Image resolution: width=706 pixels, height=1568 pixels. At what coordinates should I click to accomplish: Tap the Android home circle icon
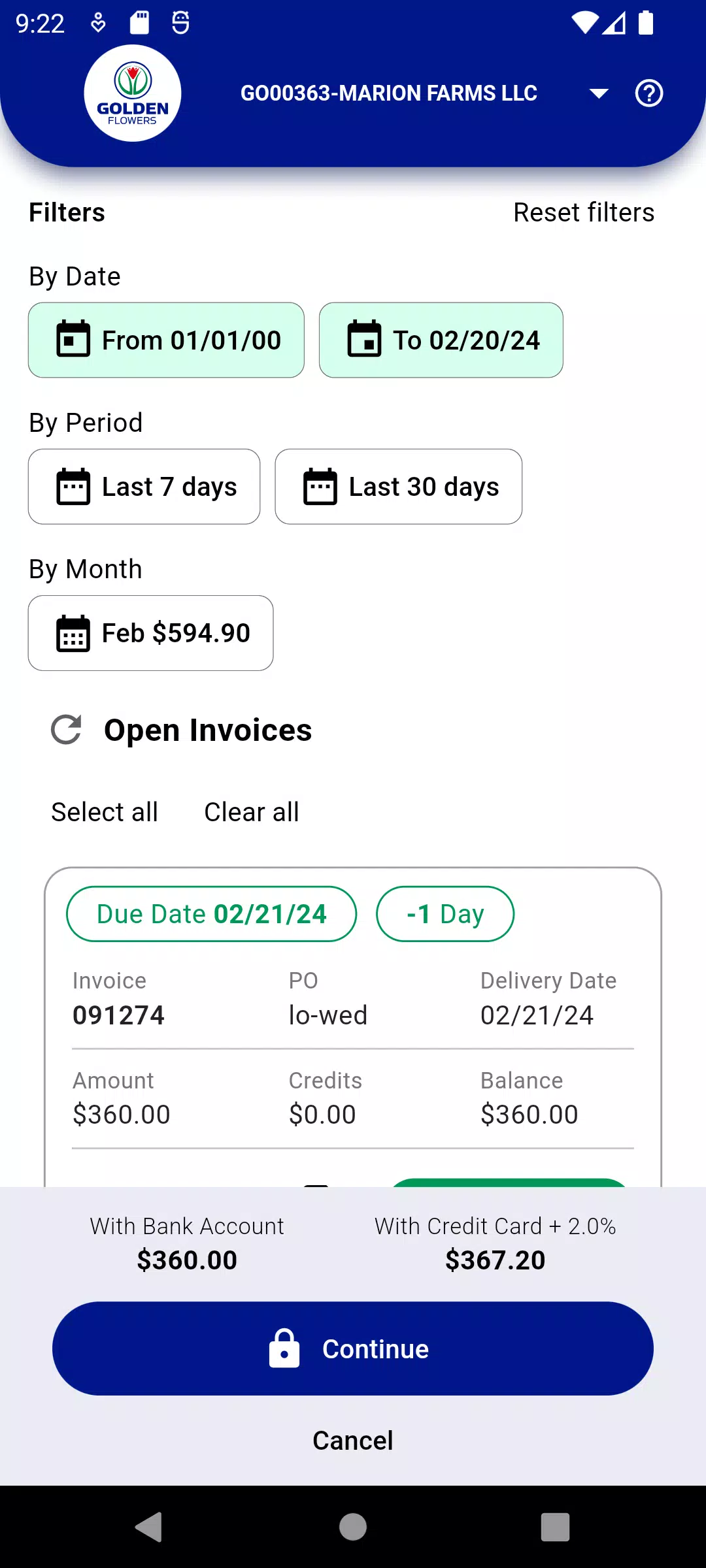coord(353,1527)
